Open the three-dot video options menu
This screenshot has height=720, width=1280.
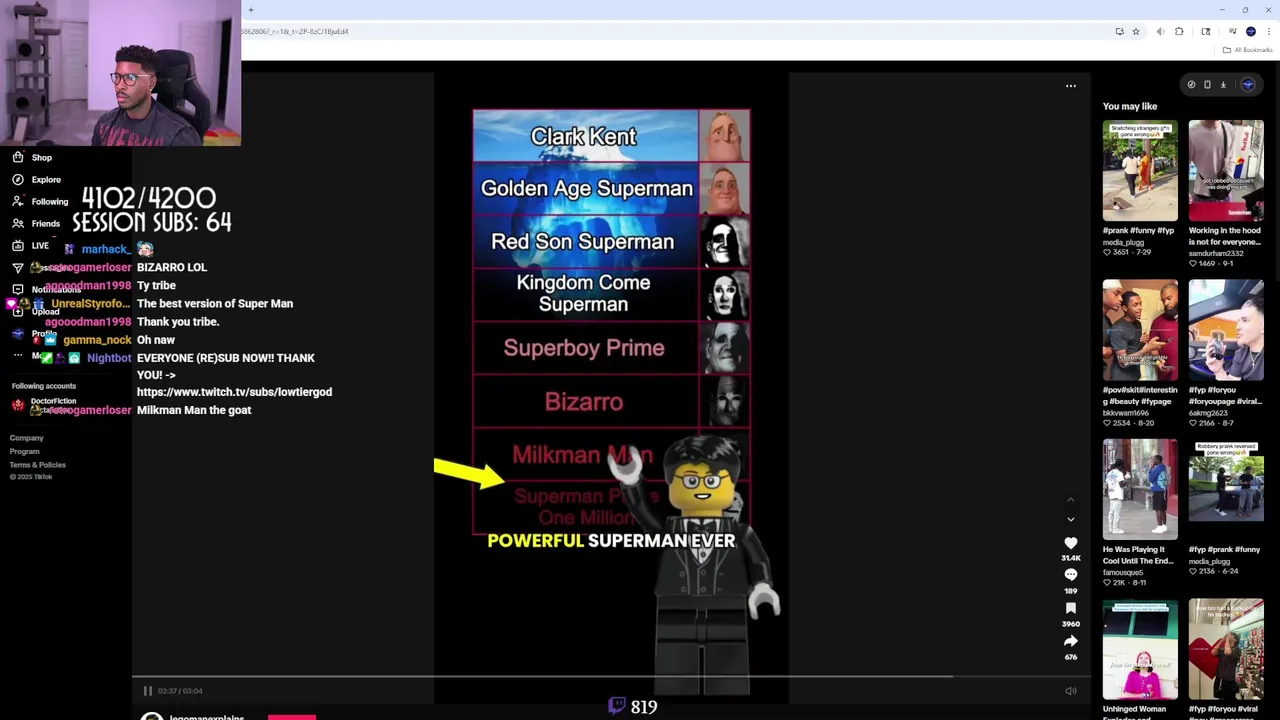pos(1071,86)
